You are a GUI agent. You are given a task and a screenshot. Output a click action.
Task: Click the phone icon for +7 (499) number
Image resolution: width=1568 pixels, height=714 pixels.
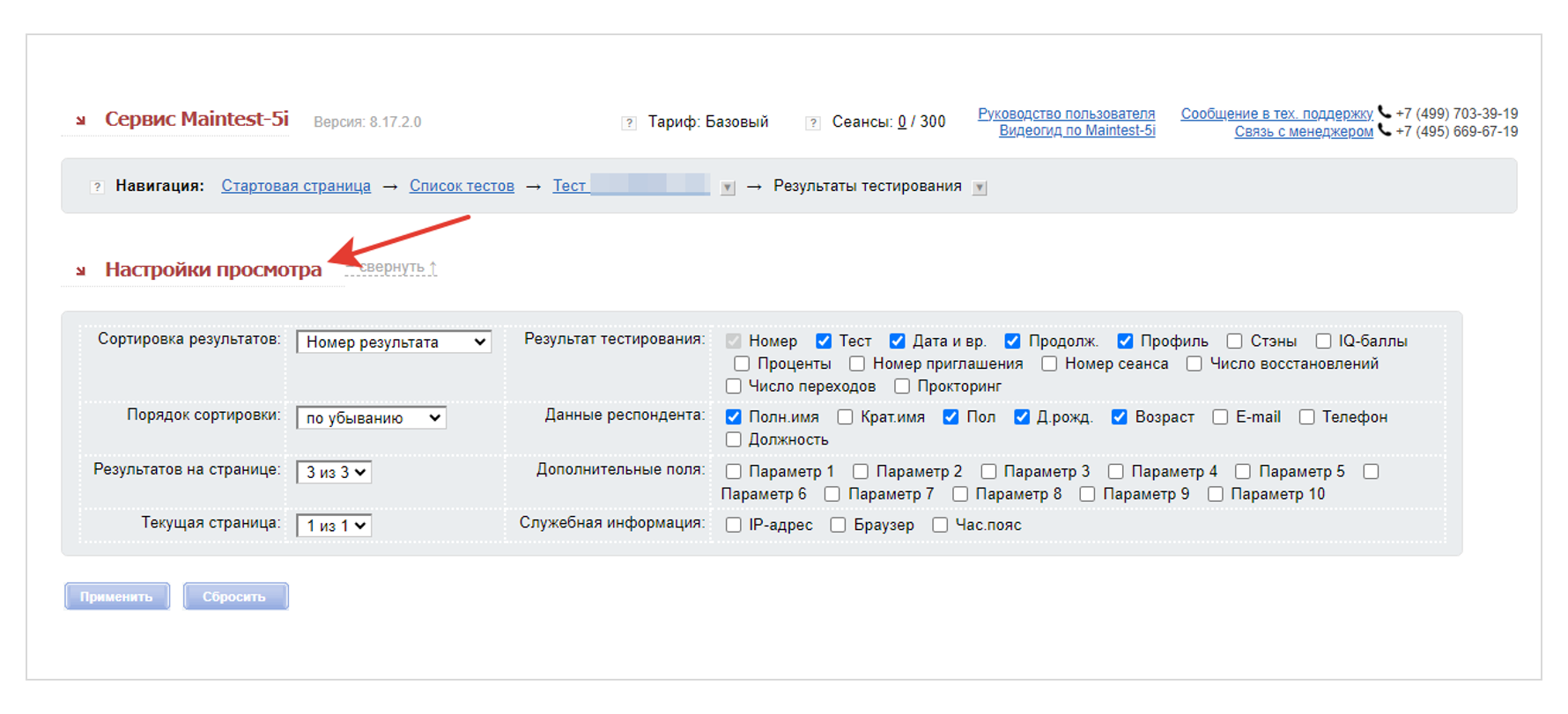click(1385, 113)
